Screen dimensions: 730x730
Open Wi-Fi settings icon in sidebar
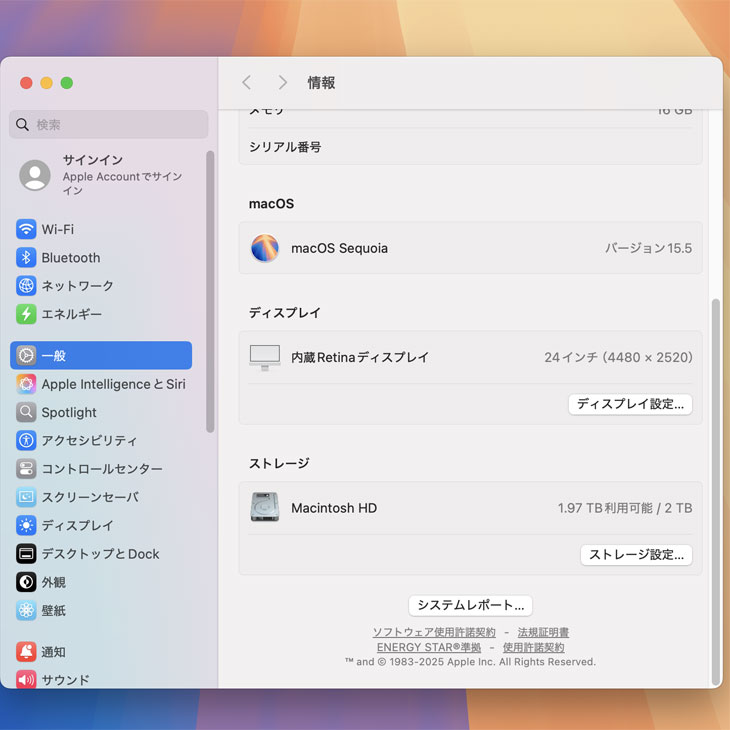(x=26, y=229)
